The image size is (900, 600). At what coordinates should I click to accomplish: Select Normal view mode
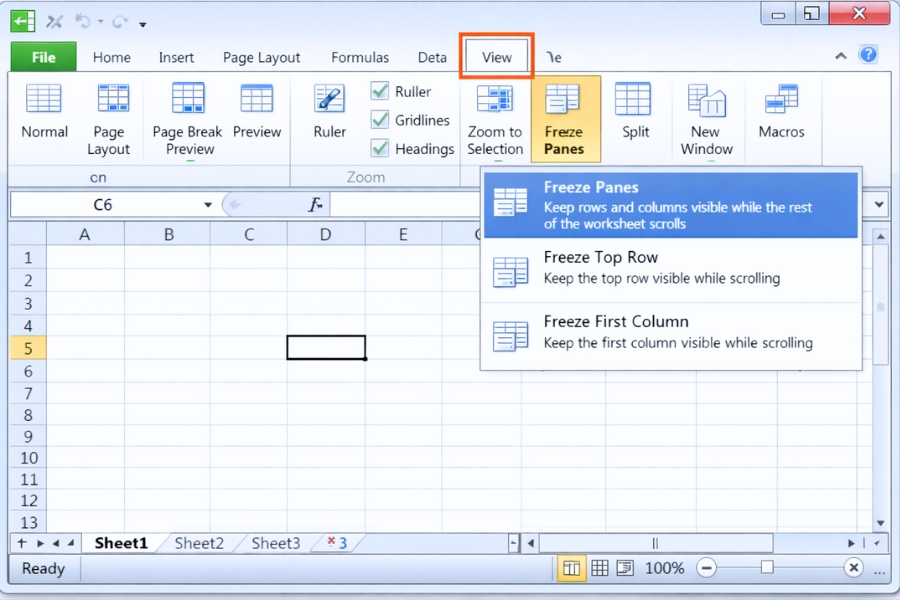tap(44, 115)
